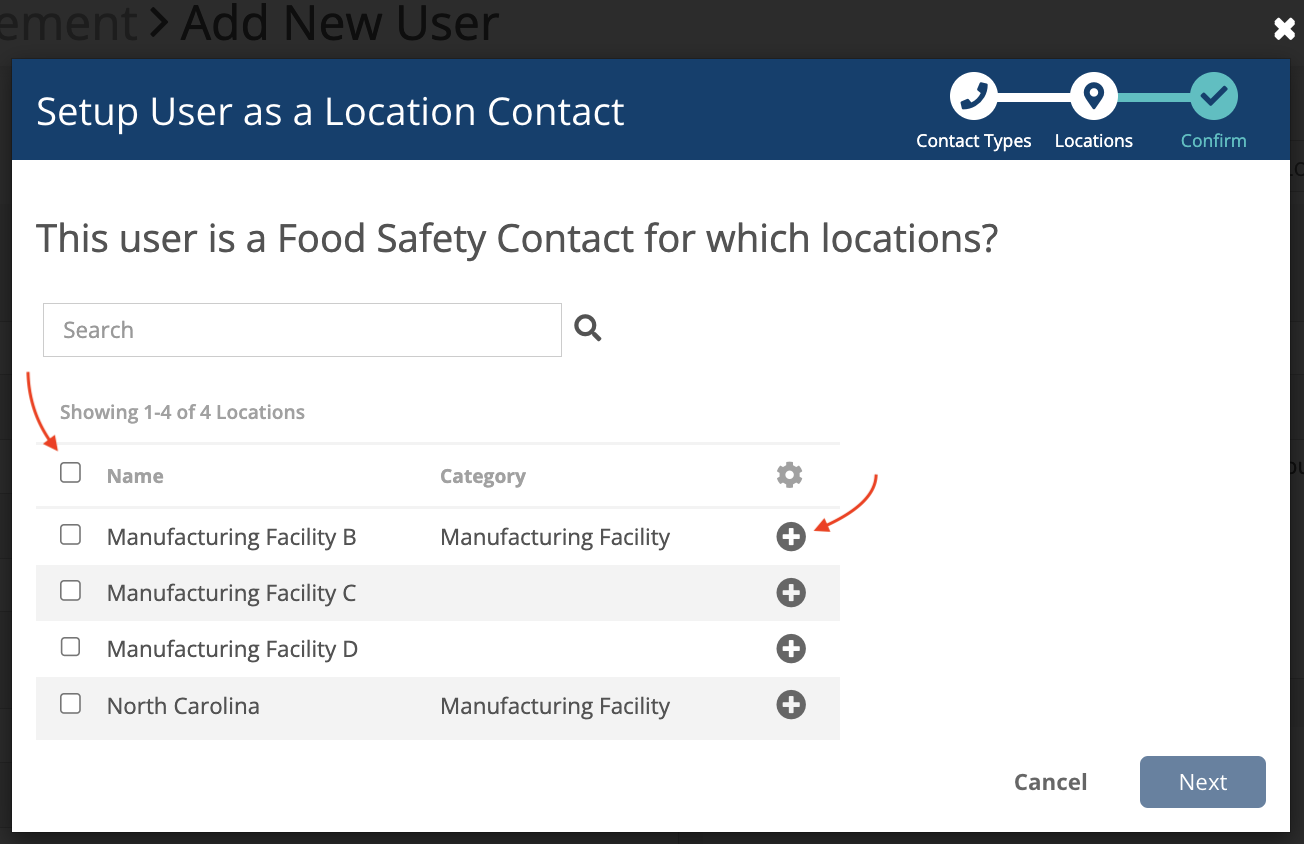Add Manufacturing Facility C with plus icon
This screenshot has height=844, width=1304.
click(791, 593)
